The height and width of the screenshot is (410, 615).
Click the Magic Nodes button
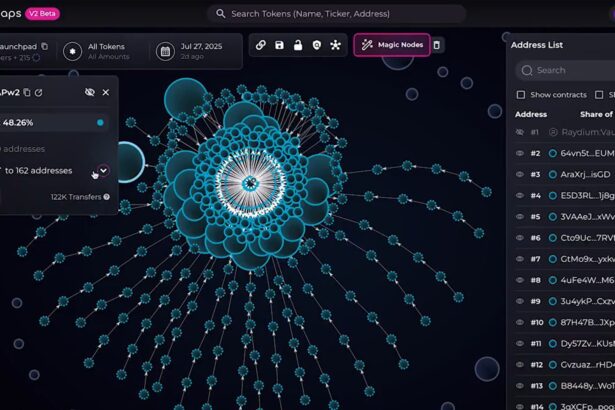coord(392,45)
